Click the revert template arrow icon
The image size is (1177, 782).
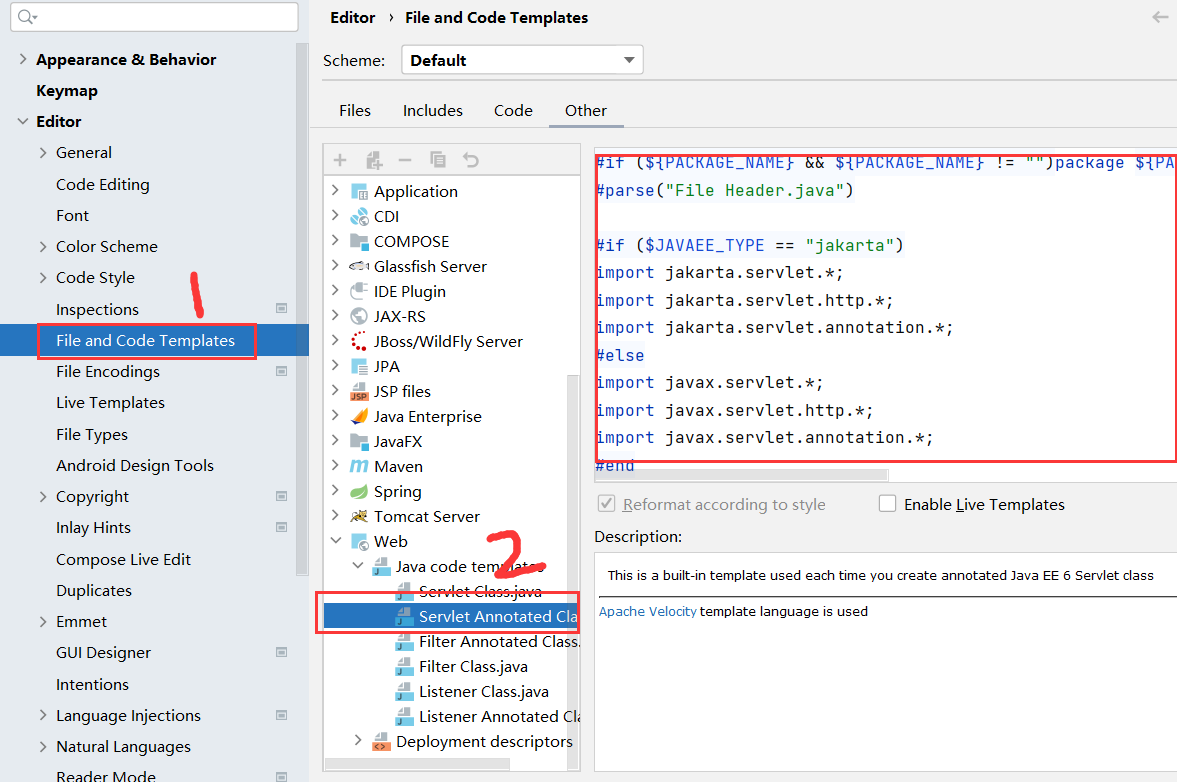[471, 160]
